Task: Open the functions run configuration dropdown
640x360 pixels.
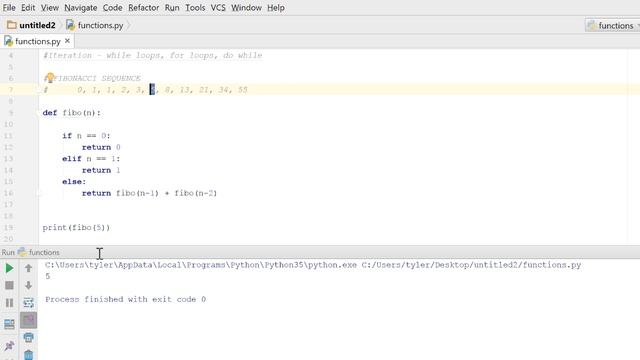Action: 612,26
